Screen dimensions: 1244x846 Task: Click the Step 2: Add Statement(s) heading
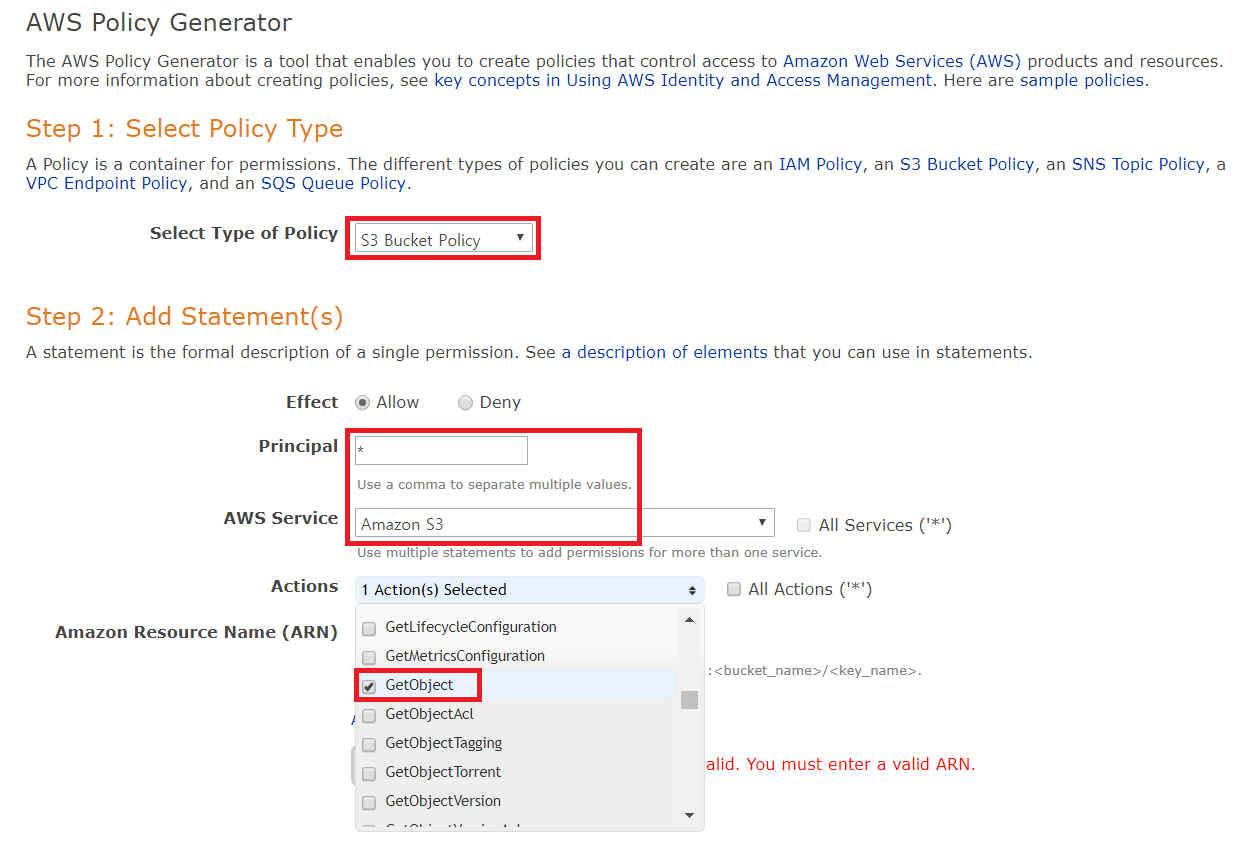tap(184, 317)
